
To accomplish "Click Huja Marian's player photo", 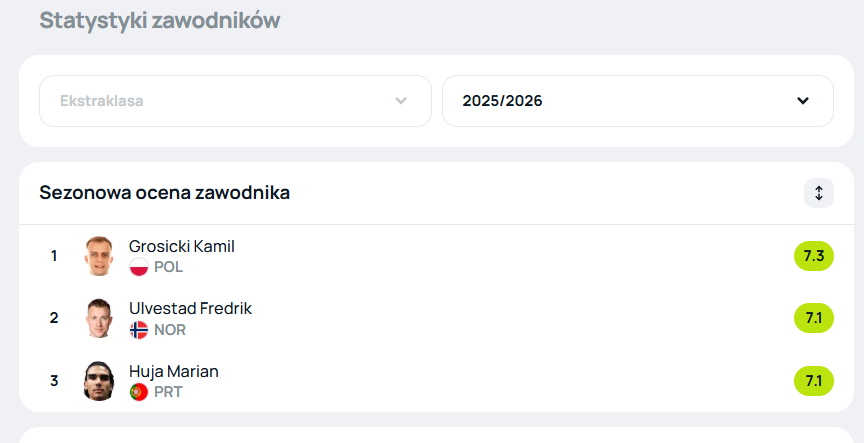I will (99, 381).
